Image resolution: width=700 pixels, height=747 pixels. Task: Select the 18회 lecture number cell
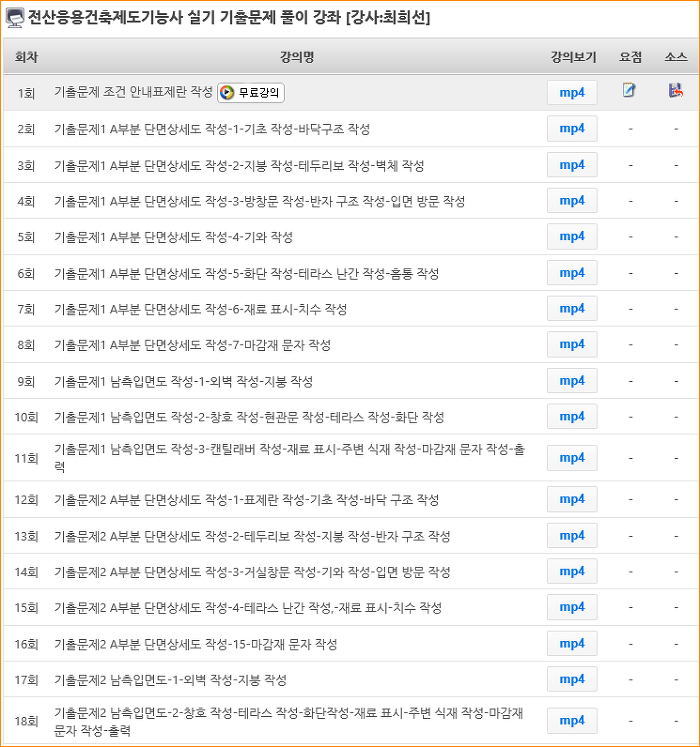tap(26, 721)
